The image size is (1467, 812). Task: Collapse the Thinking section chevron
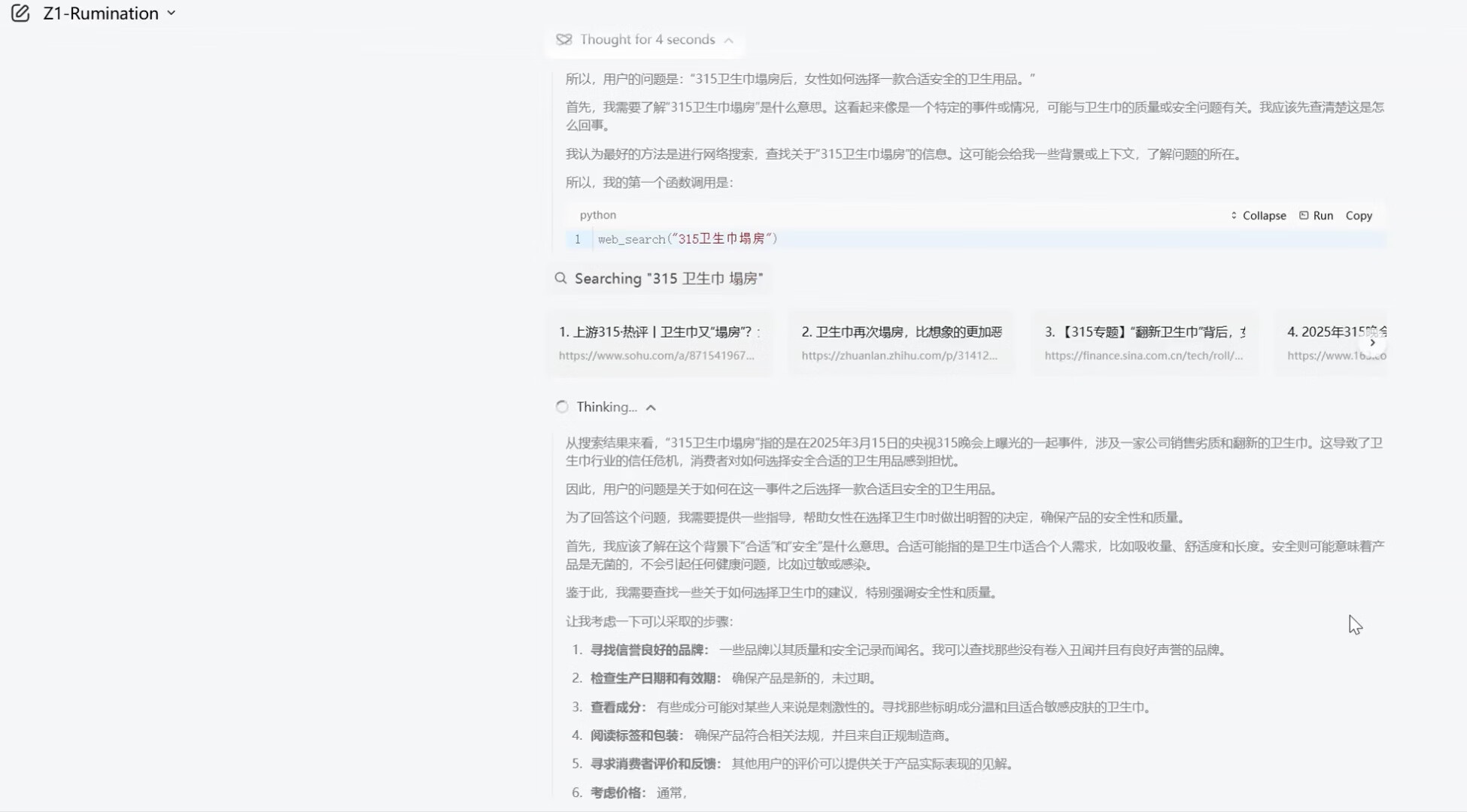pyautogui.click(x=651, y=408)
